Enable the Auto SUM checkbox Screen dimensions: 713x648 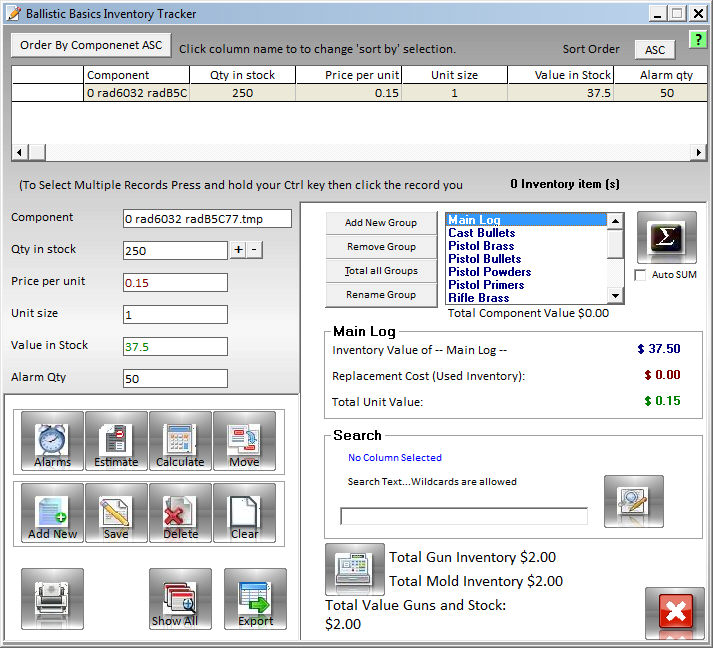(x=641, y=275)
